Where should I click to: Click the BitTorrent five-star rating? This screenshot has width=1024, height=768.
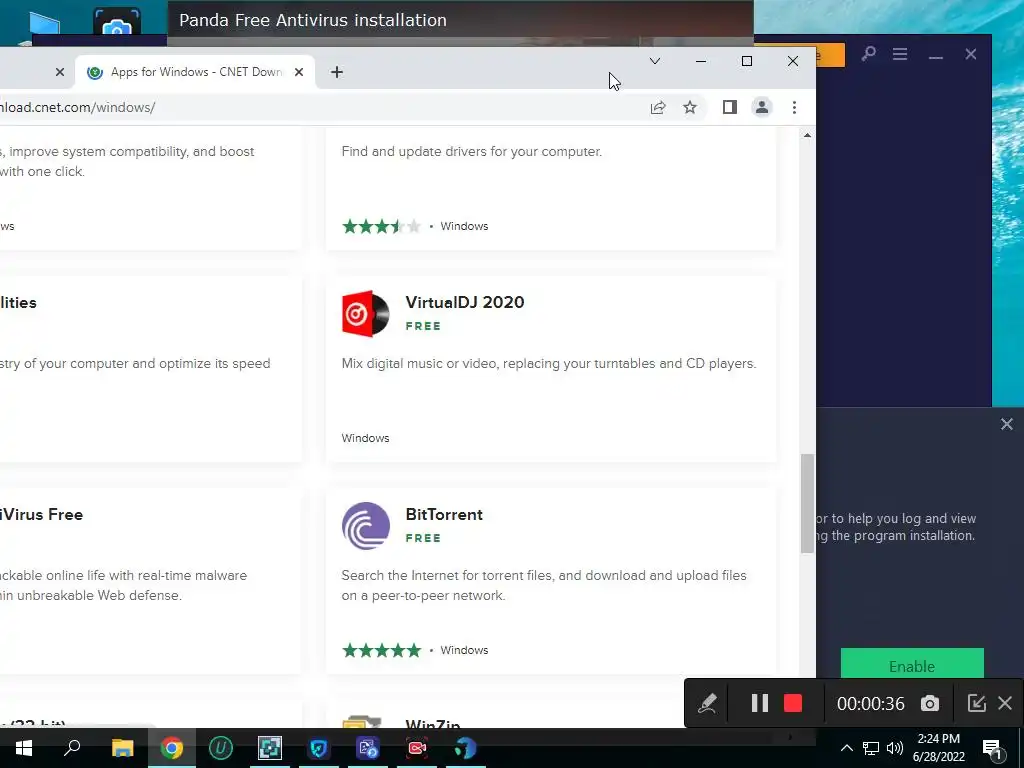(x=381, y=650)
